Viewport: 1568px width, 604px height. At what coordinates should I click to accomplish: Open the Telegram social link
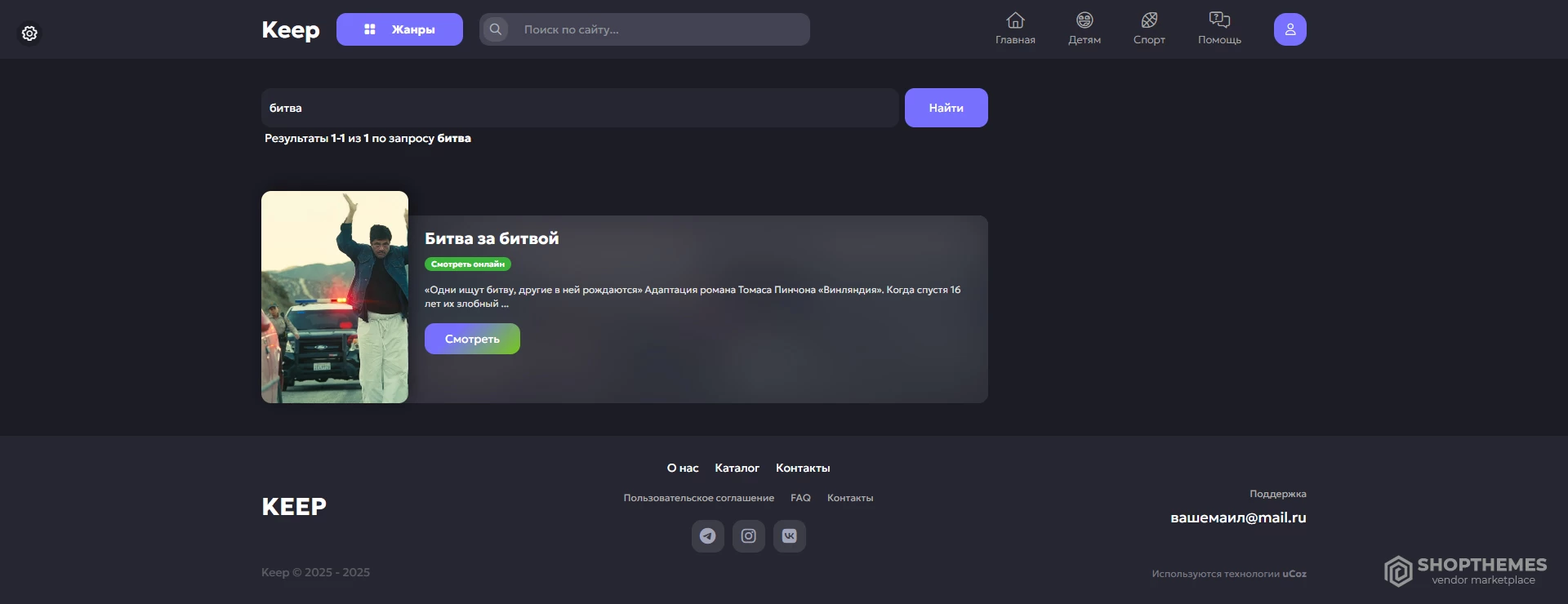[x=707, y=536]
